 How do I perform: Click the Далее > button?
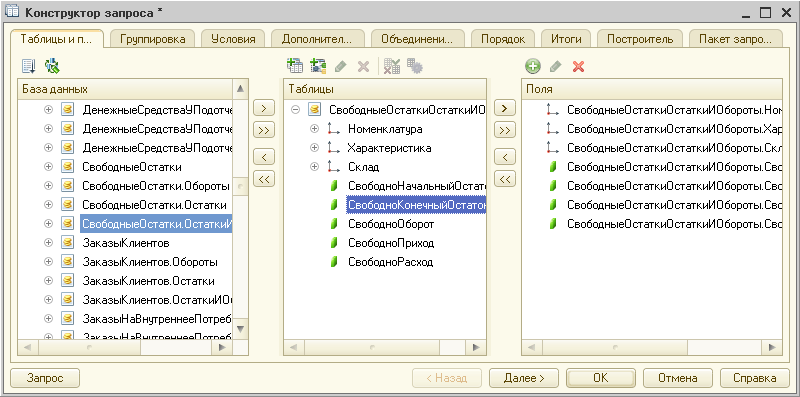(x=524, y=378)
